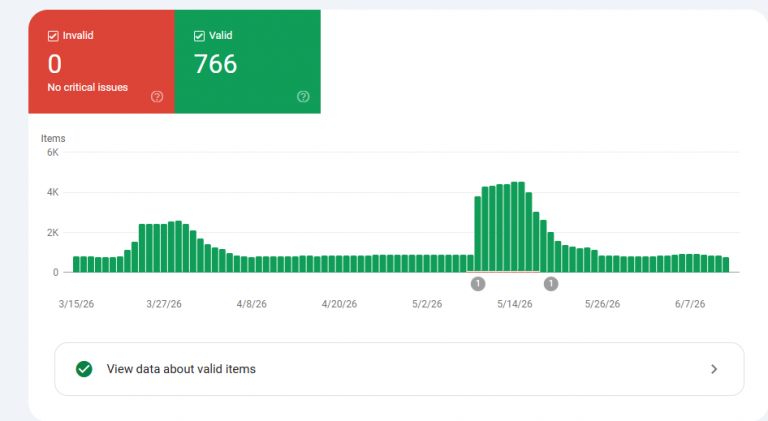Click the 6K gridline label
Screen dimensions: 768x421
point(53,152)
